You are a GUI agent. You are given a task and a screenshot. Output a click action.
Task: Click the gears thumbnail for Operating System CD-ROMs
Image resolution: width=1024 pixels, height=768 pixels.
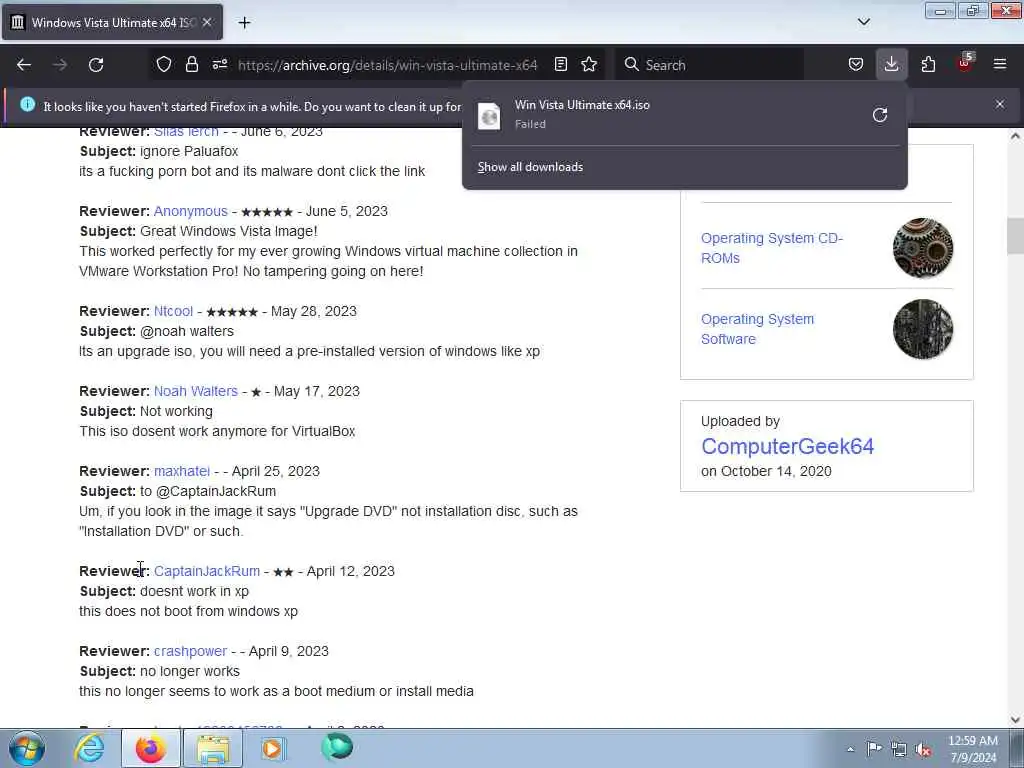(923, 248)
